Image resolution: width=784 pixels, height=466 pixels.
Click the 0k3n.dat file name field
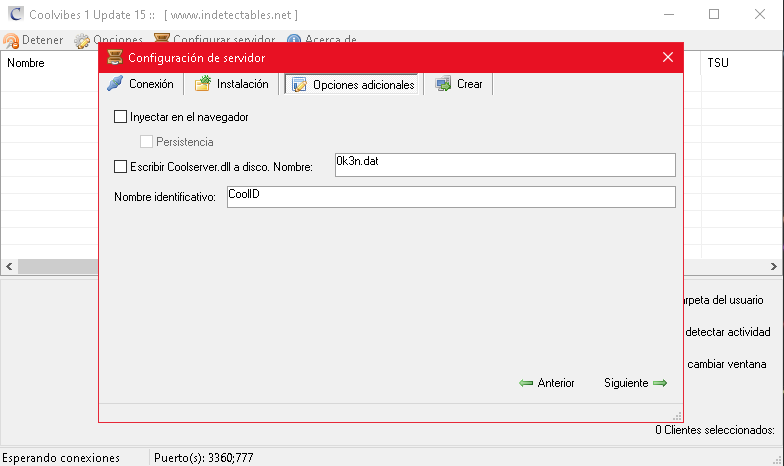505,164
